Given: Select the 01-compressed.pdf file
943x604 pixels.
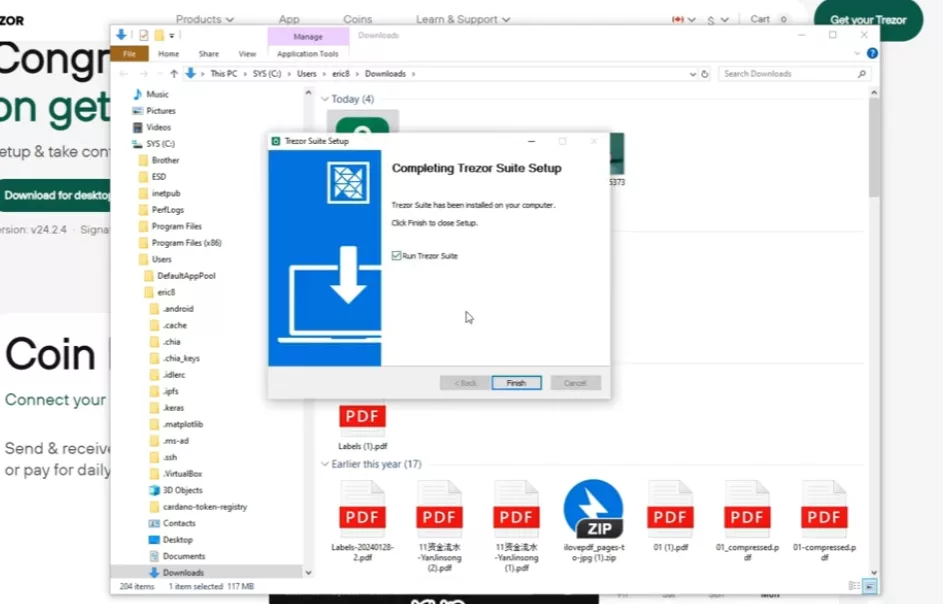Looking at the screenshot, I should coord(824,522).
